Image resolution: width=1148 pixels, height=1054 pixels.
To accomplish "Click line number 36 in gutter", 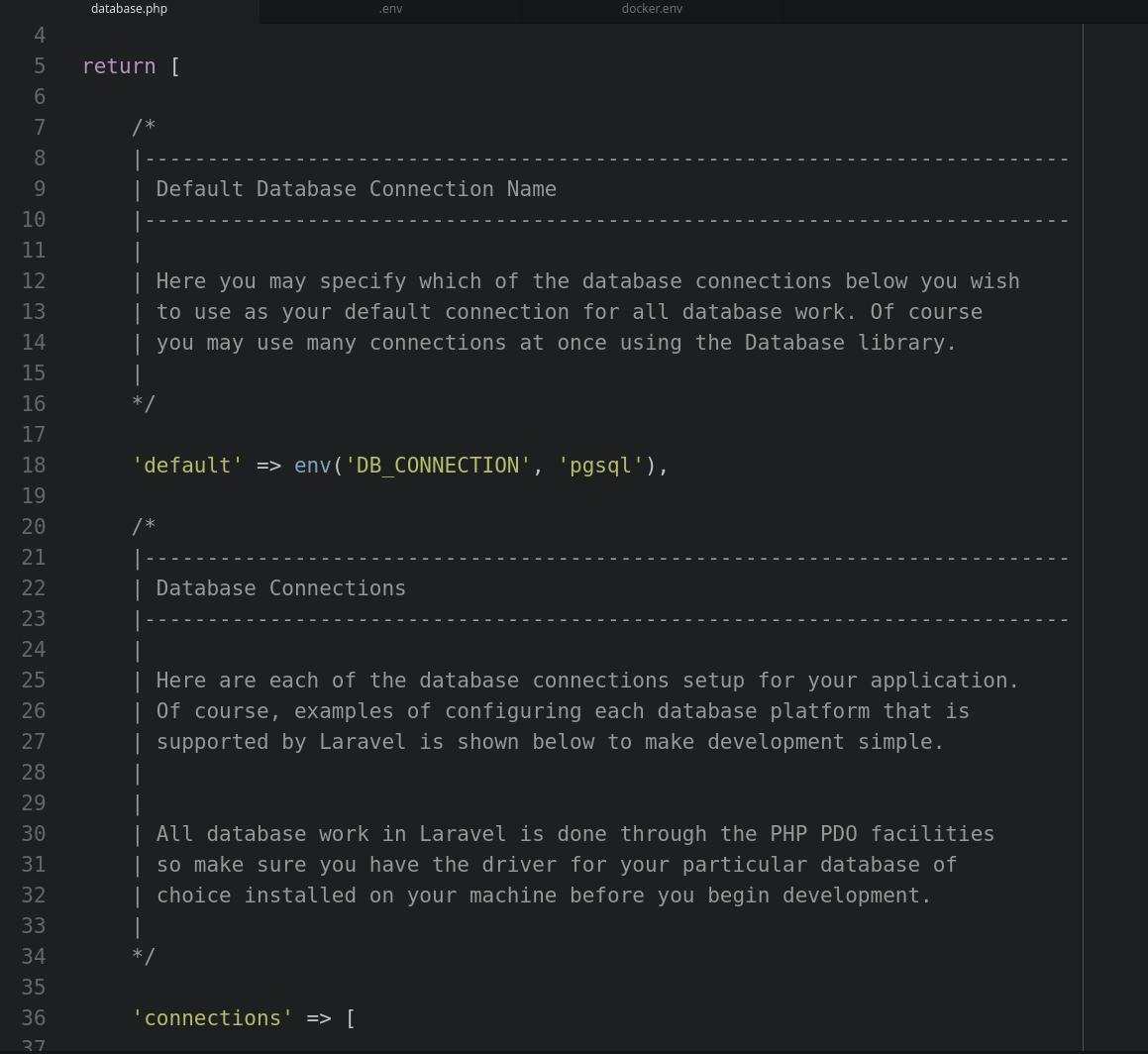I will (x=34, y=1018).
